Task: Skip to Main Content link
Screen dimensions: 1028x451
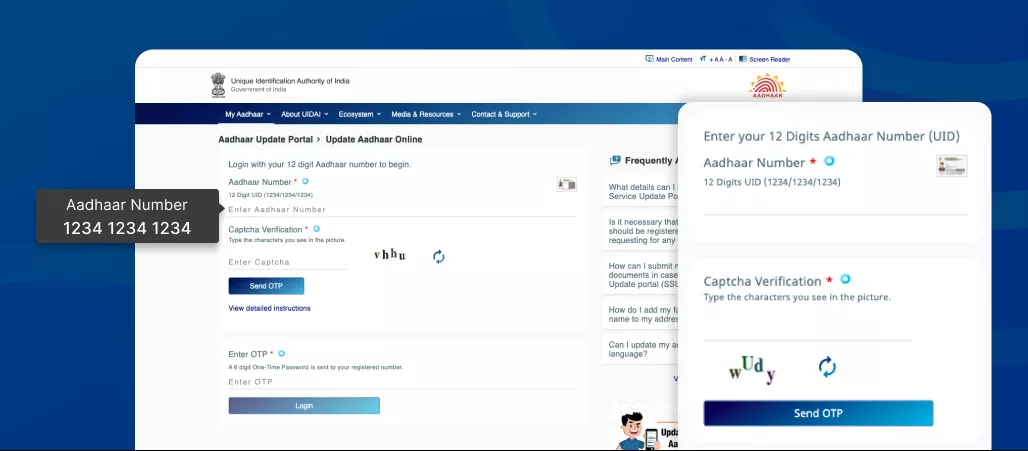Action: [x=669, y=59]
